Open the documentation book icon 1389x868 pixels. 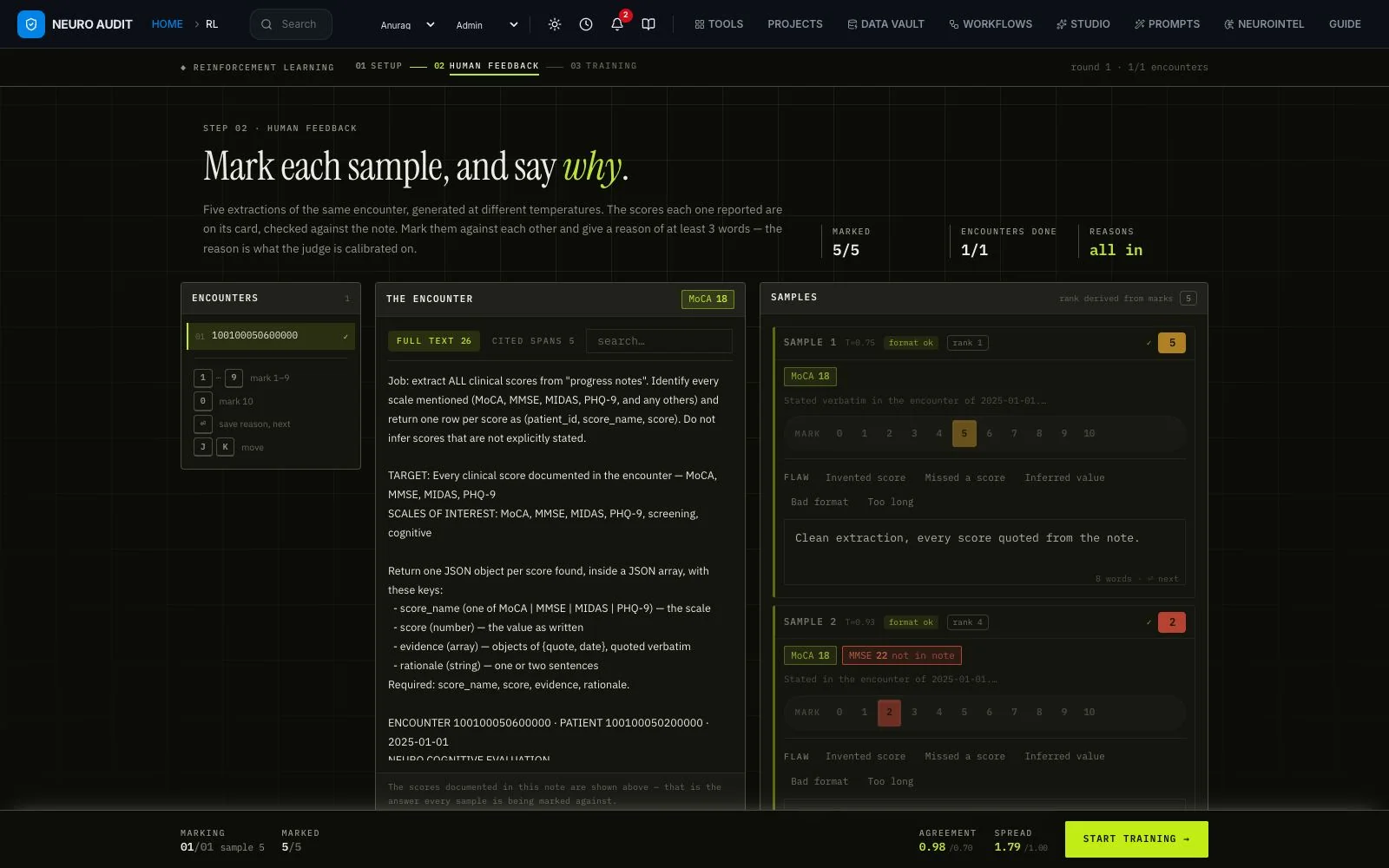click(648, 24)
